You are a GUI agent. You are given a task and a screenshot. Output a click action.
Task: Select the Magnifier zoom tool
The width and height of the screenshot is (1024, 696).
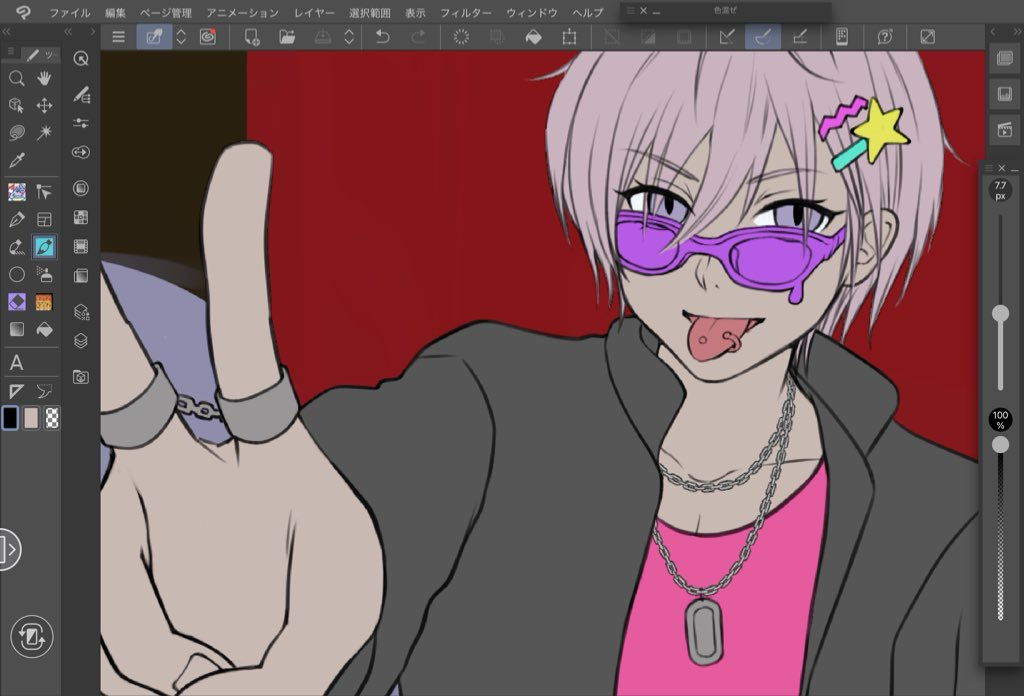point(17,78)
